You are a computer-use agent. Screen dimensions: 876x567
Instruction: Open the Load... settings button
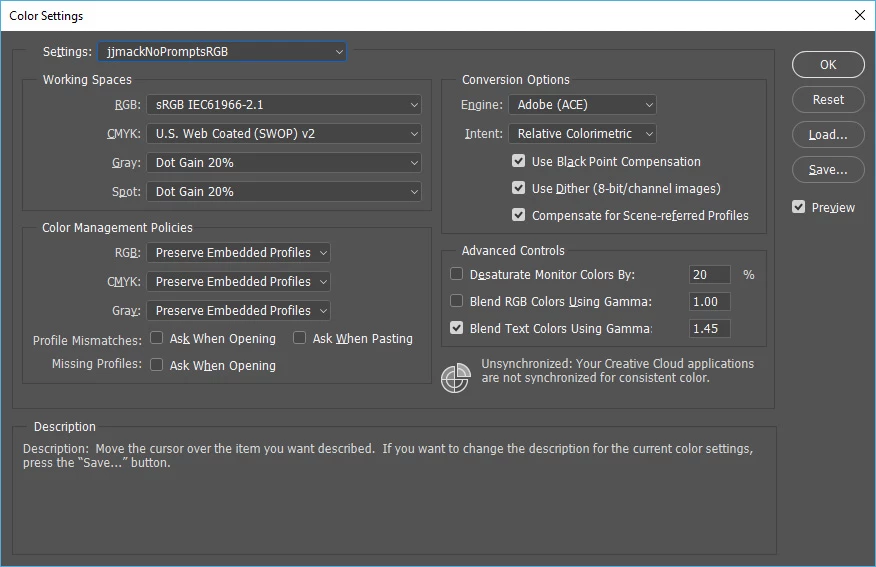828,135
